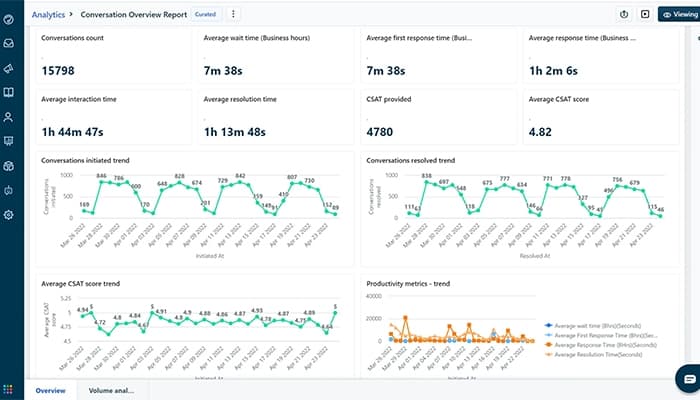Open the Average interaction time card
Viewport: 700px width, 400px height.
[x=114, y=117]
